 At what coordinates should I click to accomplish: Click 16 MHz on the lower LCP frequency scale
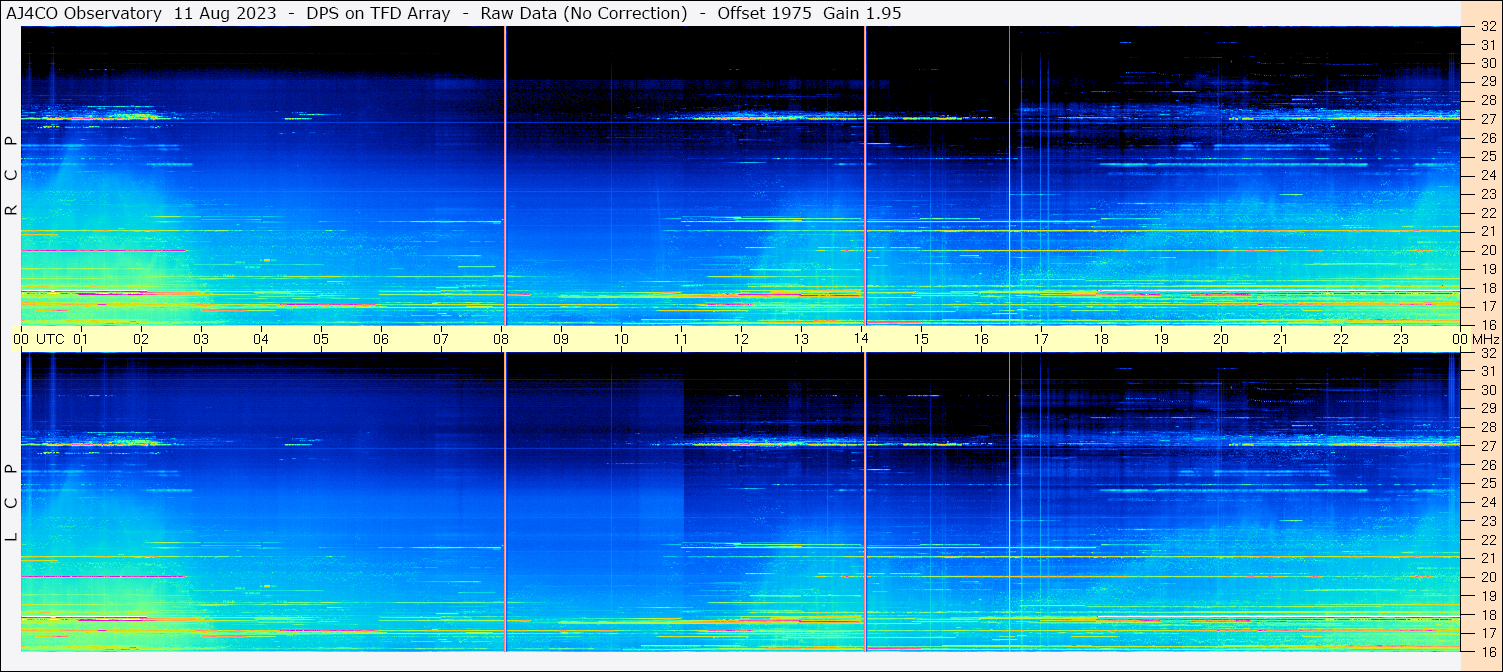[1488, 651]
